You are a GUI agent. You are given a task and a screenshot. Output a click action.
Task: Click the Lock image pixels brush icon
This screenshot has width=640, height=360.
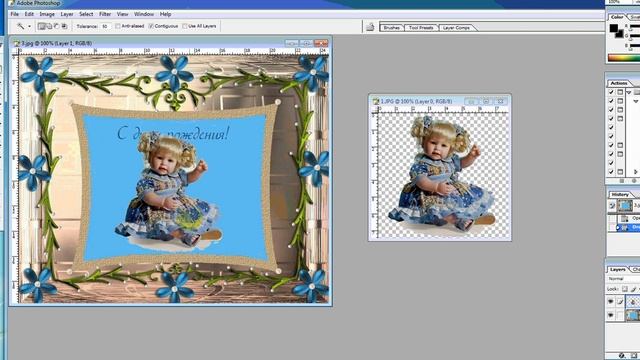[633, 289]
